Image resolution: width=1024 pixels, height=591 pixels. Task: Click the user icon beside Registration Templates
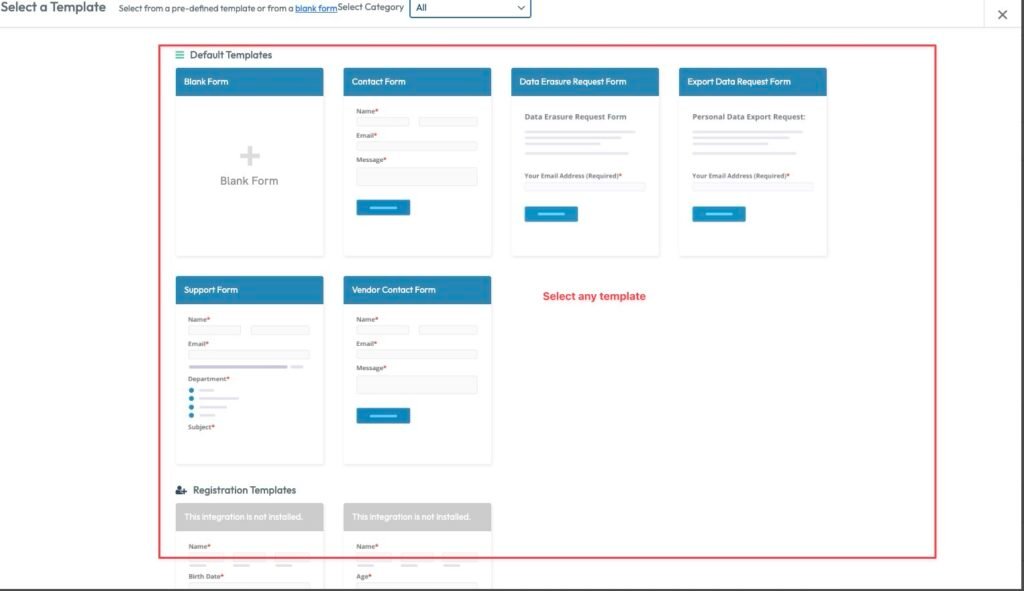click(x=181, y=490)
